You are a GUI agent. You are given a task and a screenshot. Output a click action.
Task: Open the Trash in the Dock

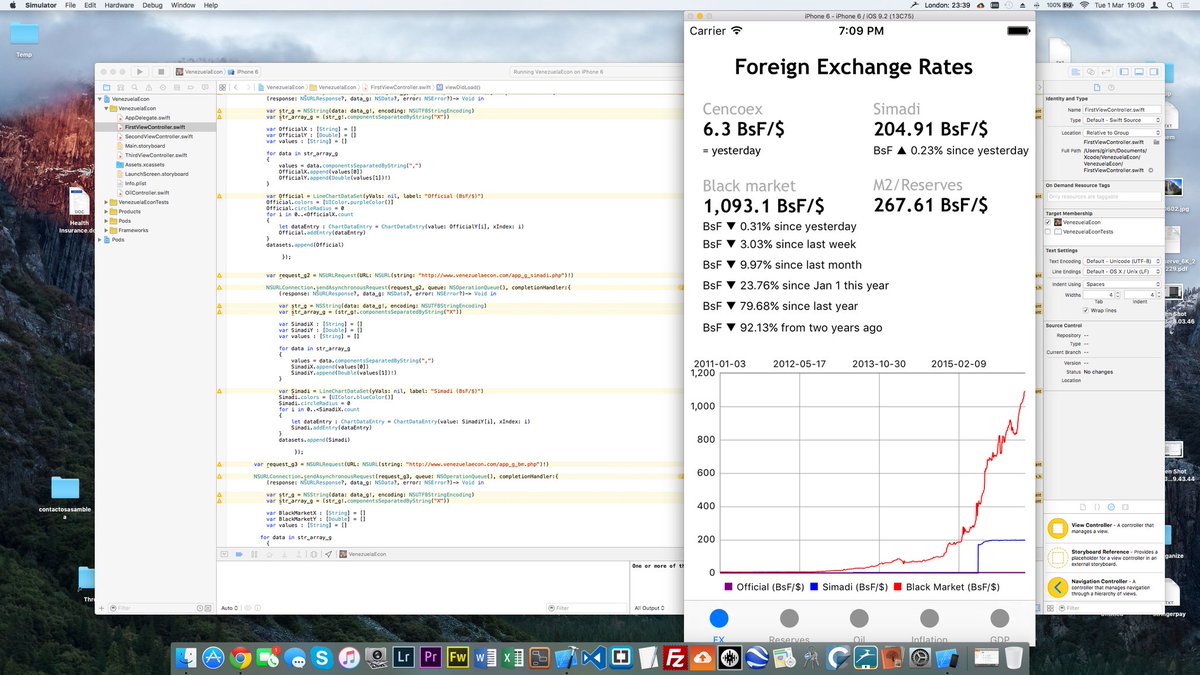[x=1013, y=657]
